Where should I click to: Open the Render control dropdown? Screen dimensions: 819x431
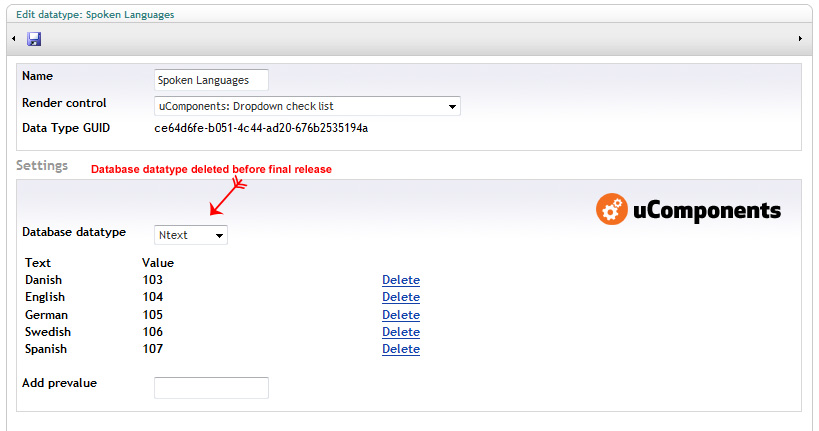(x=307, y=106)
